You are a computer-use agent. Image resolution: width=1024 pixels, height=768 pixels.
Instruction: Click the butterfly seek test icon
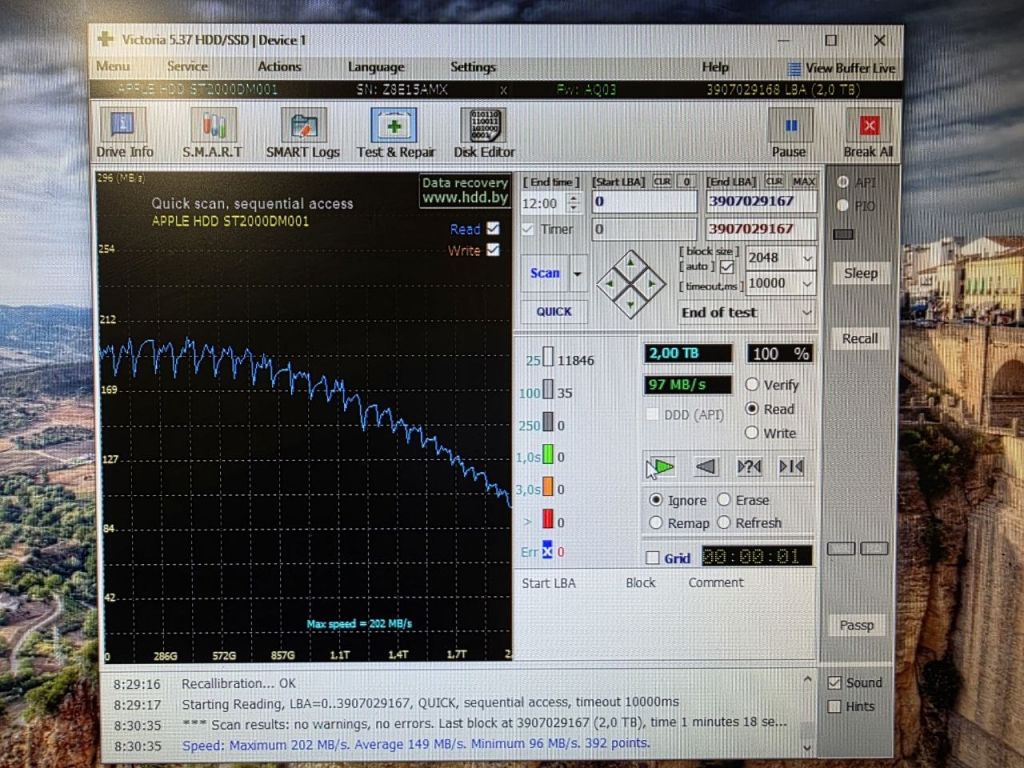(792, 466)
